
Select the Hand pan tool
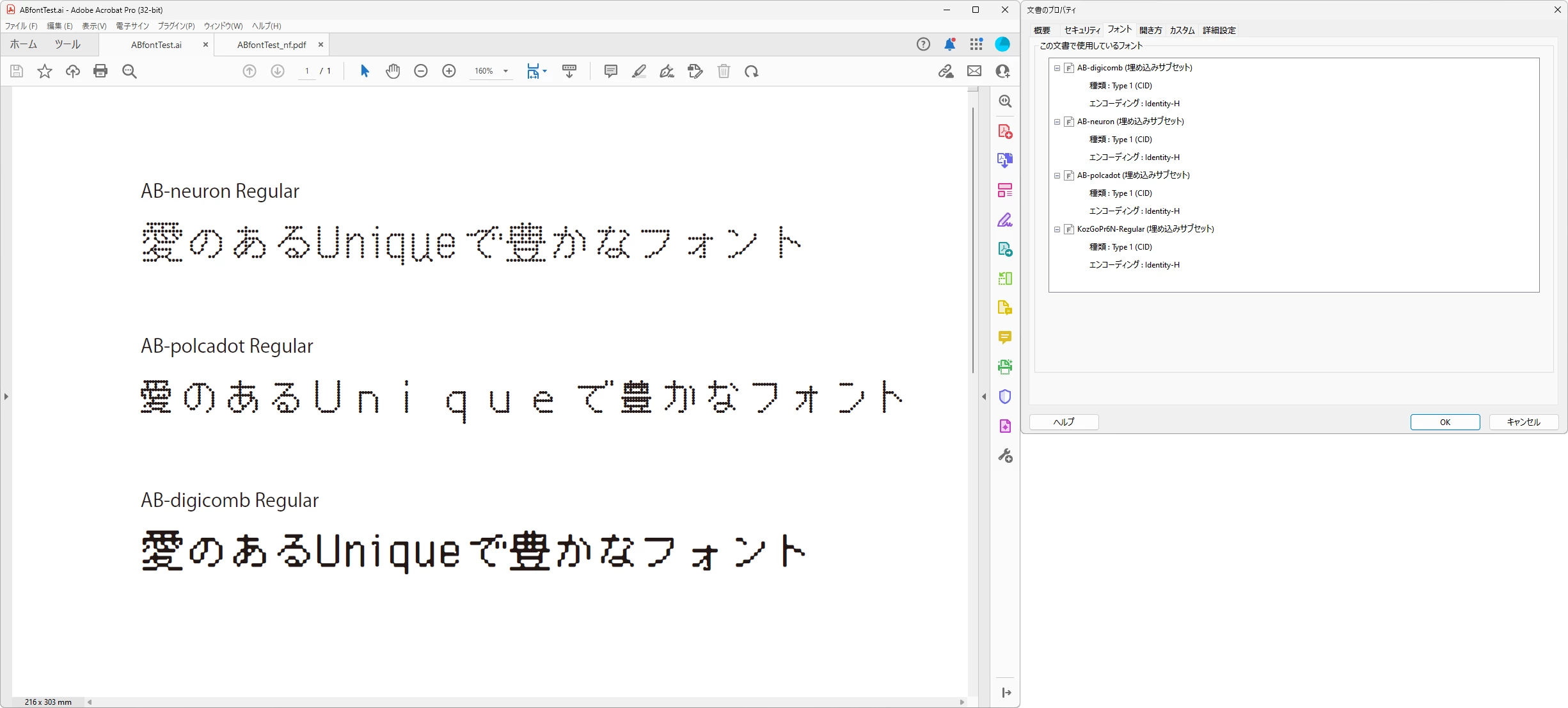point(393,71)
